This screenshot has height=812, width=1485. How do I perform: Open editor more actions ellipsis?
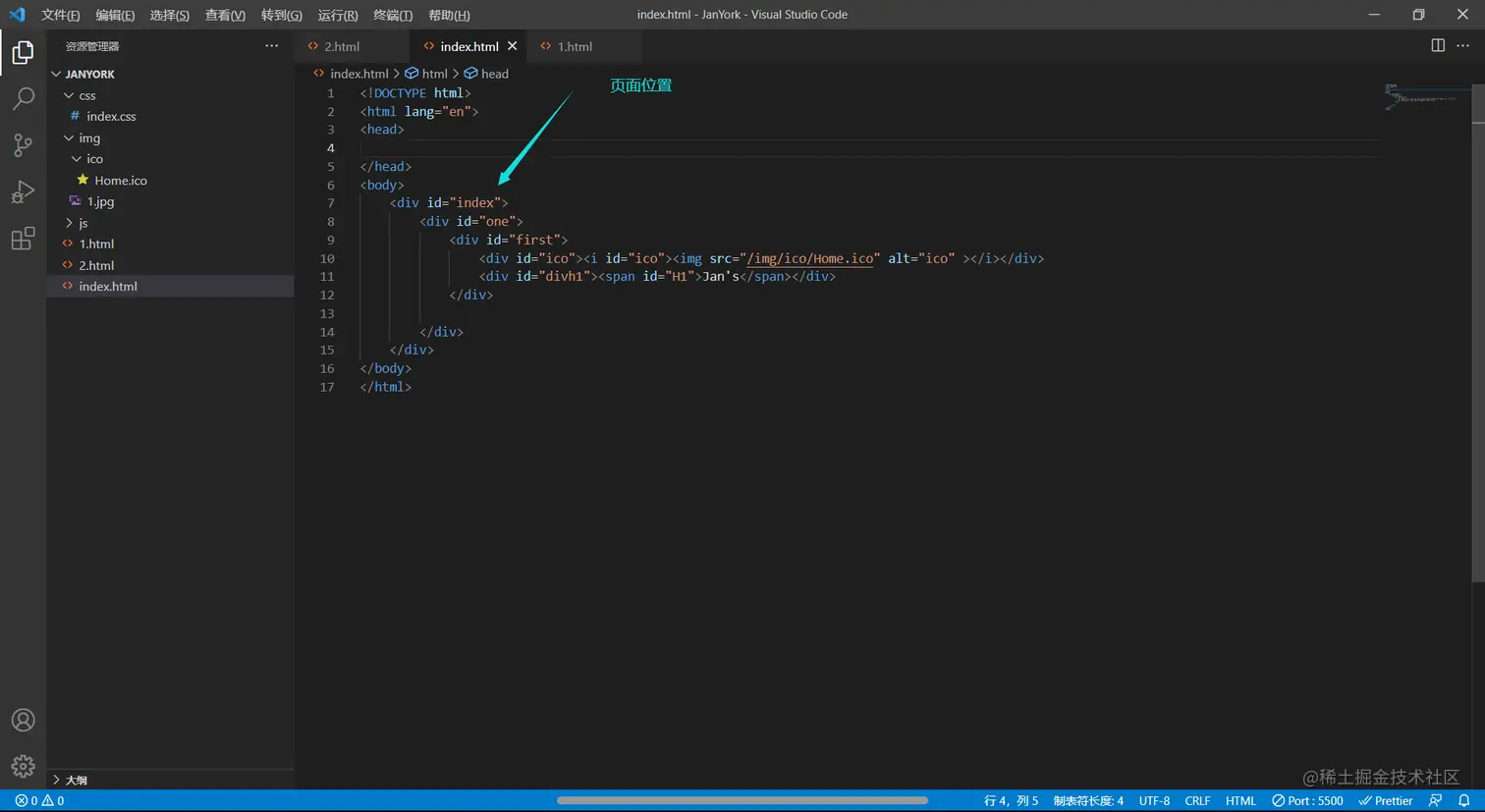[1462, 46]
